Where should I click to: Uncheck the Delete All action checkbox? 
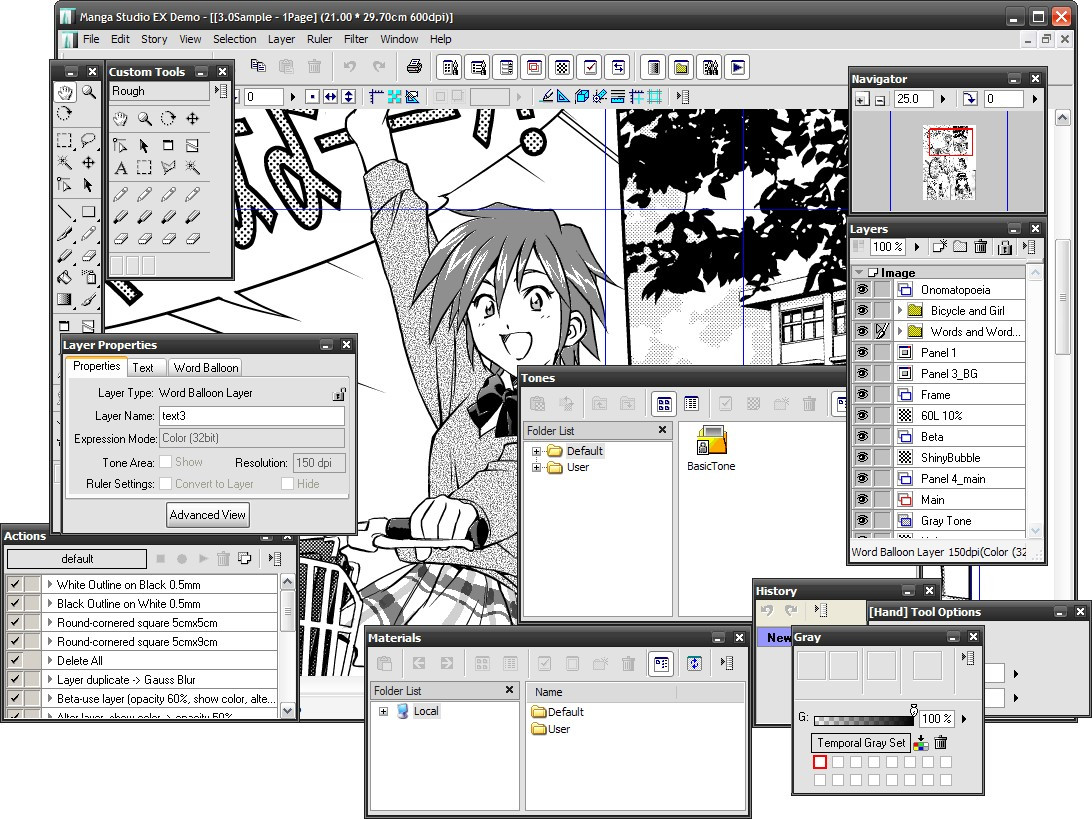[15, 661]
